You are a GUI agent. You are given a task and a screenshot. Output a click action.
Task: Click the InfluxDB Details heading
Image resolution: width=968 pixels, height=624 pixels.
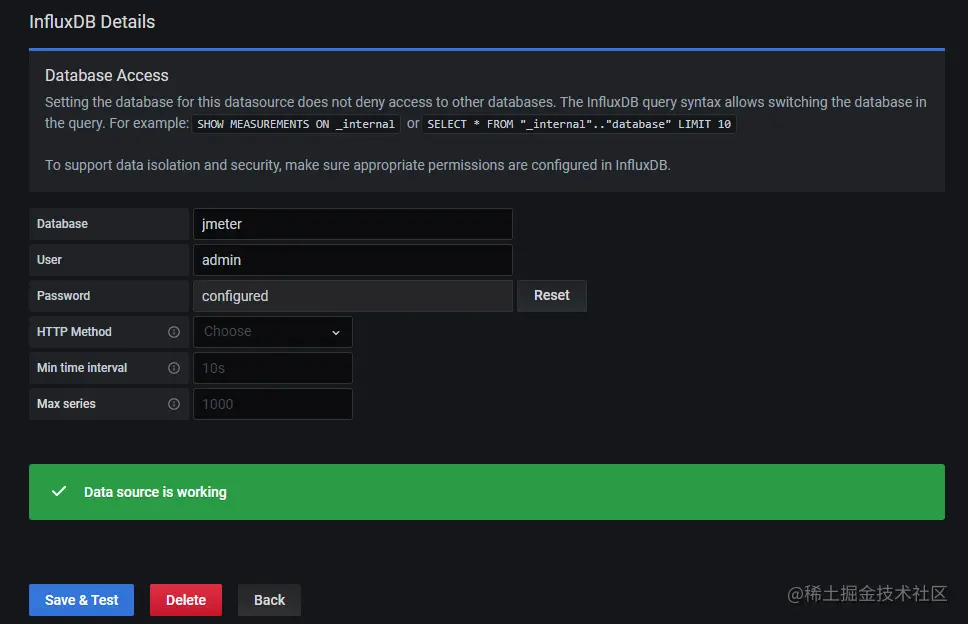click(x=92, y=22)
